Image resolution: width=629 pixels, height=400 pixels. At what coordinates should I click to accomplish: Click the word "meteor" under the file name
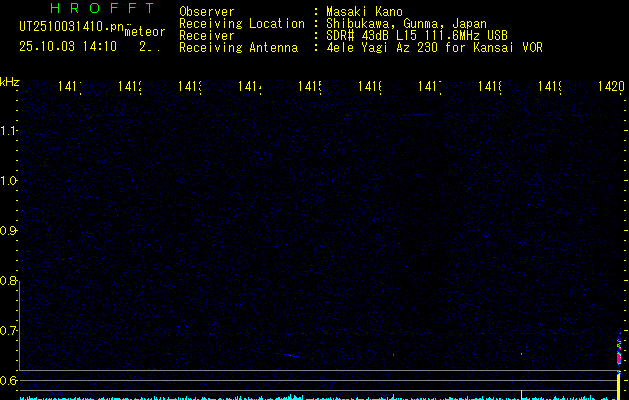coord(145,32)
